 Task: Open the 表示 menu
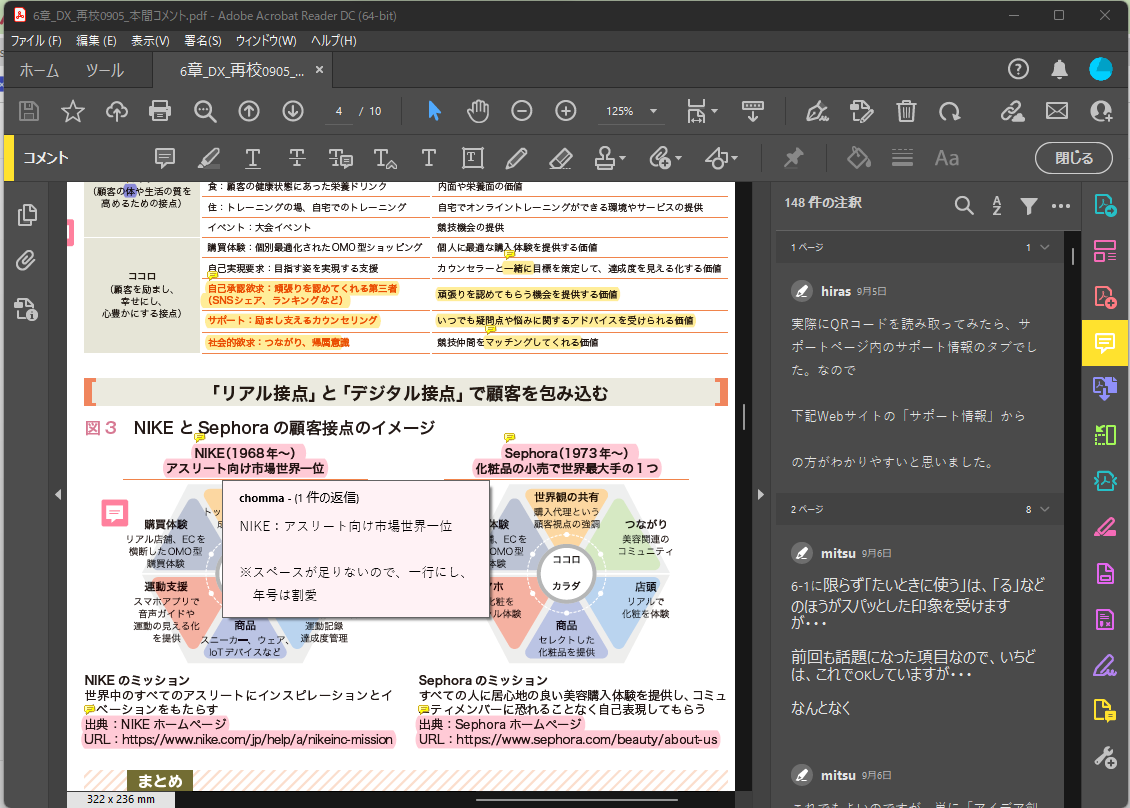click(x=150, y=40)
